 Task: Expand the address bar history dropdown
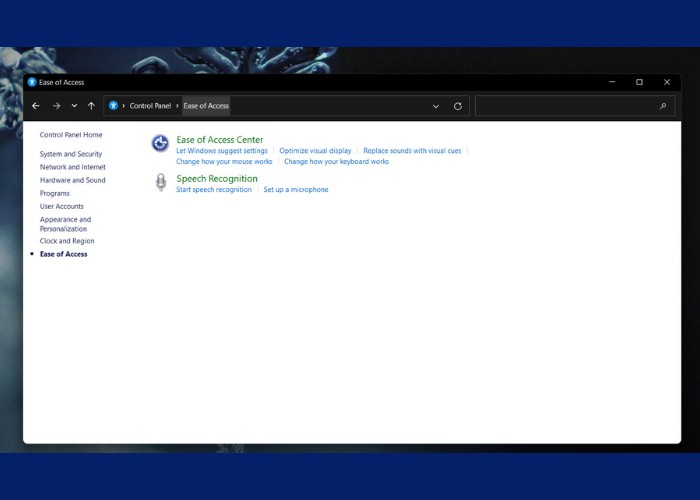(x=436, y=106)
